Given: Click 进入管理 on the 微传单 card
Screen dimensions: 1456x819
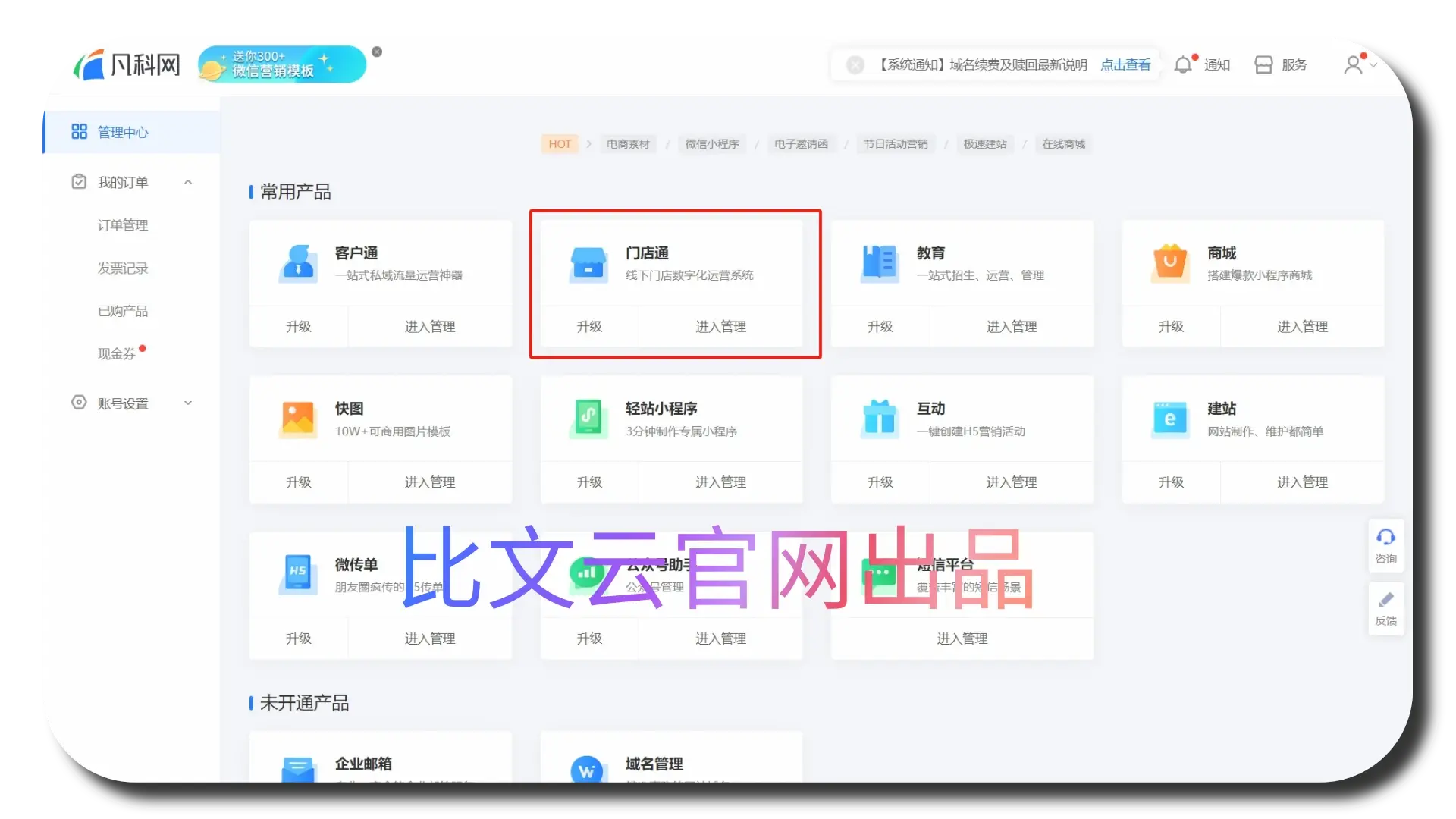Looking at the screenshot, I should pos(430,639).
